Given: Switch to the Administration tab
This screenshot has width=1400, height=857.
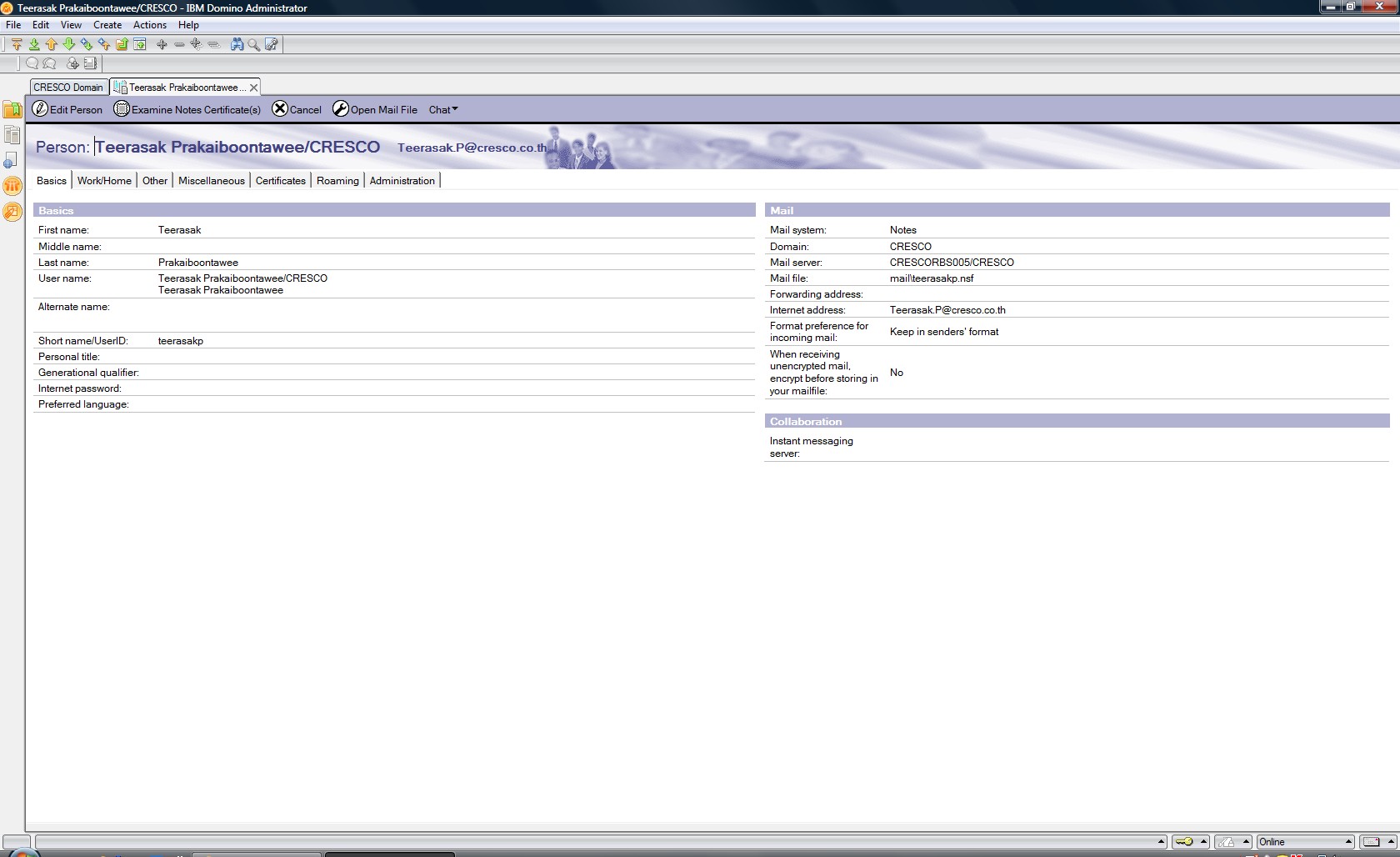Looking at the screenshot, I should (x=402, y=181).
